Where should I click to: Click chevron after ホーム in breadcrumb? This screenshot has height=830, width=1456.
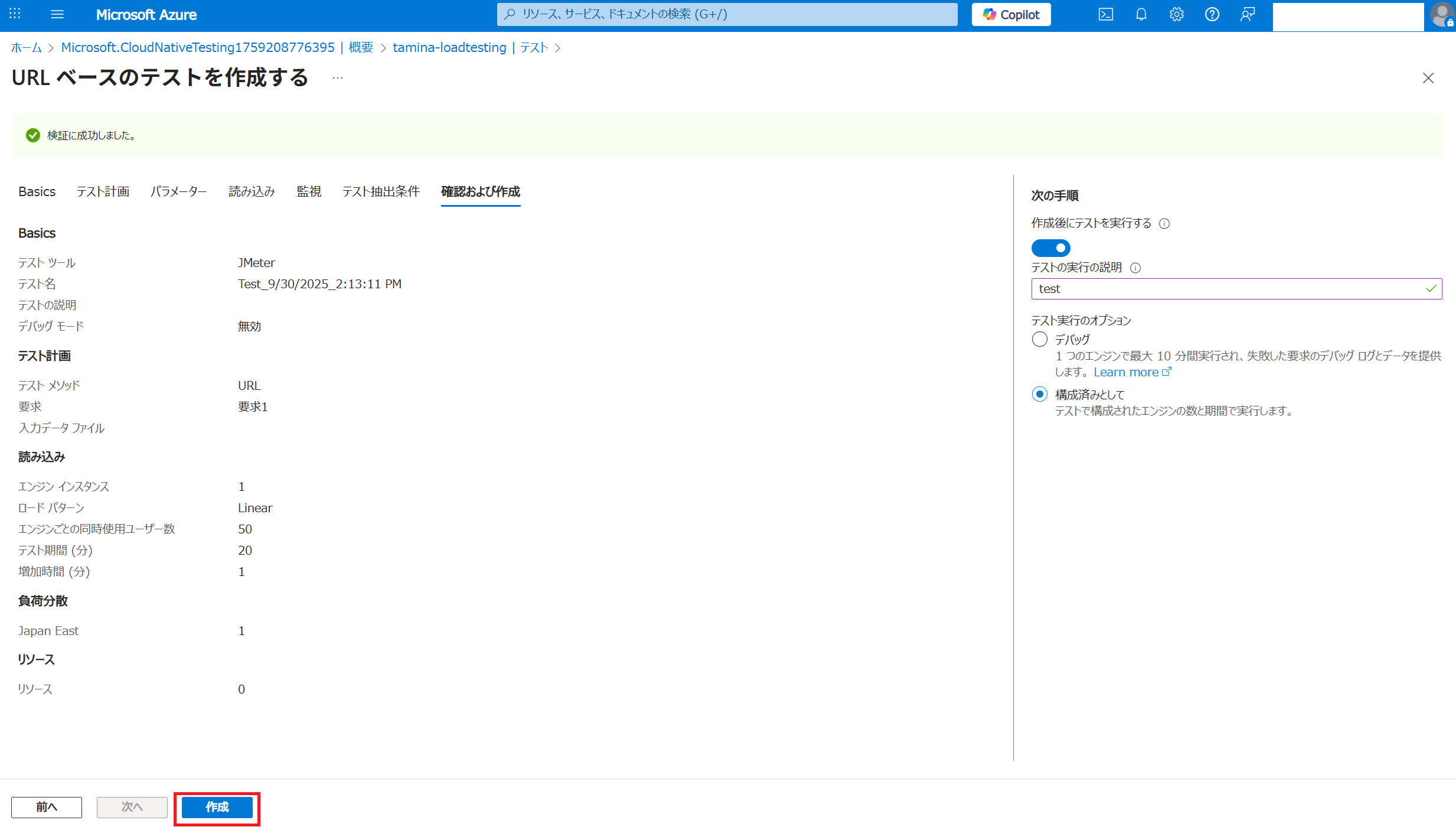(51, 48)
